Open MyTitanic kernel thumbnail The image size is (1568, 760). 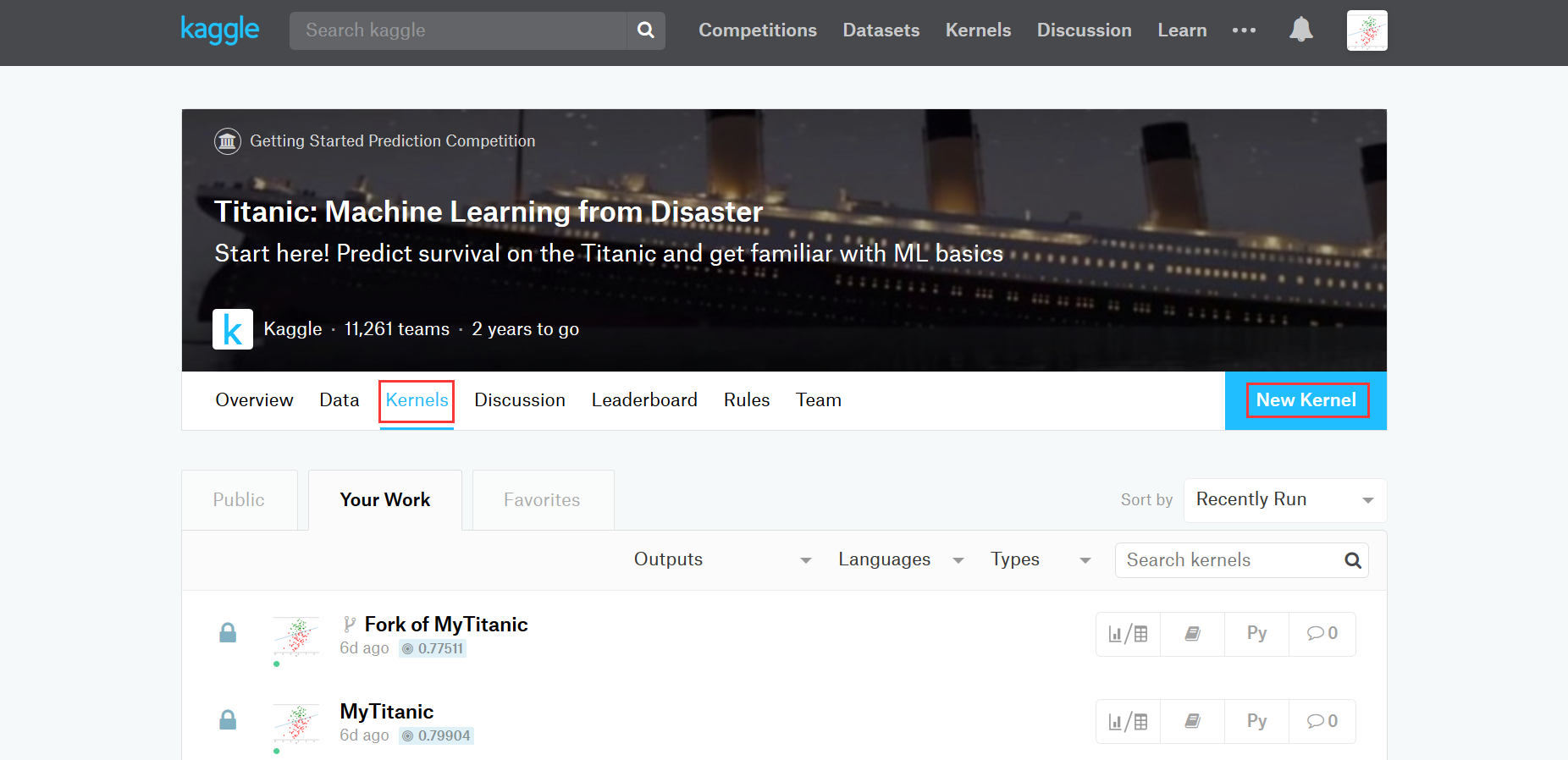(296, 724)
